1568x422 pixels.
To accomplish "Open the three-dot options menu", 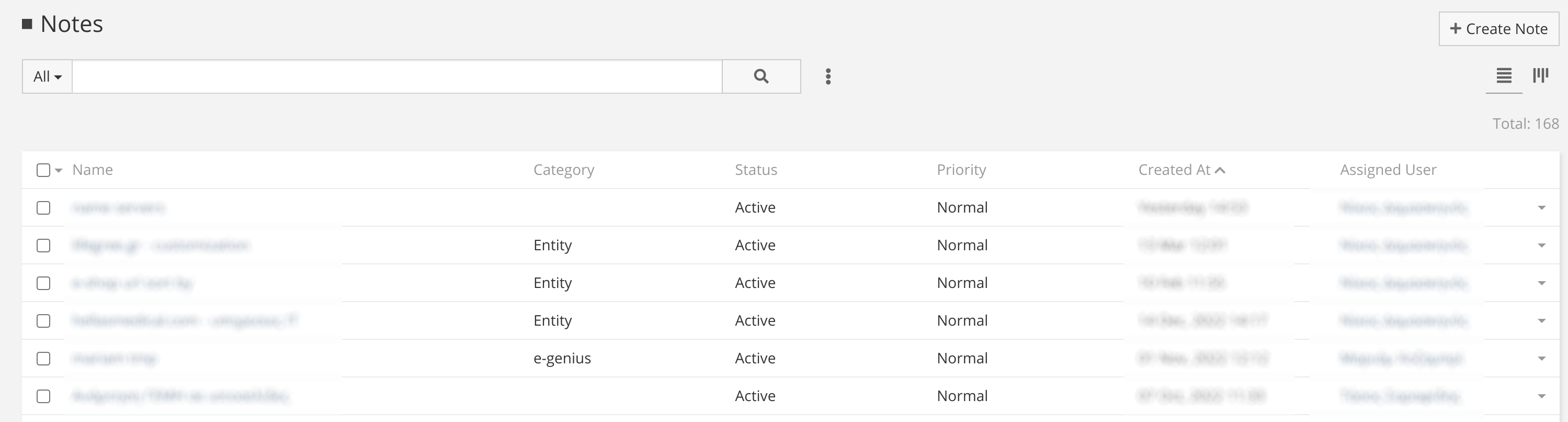I will pos(828,76).
